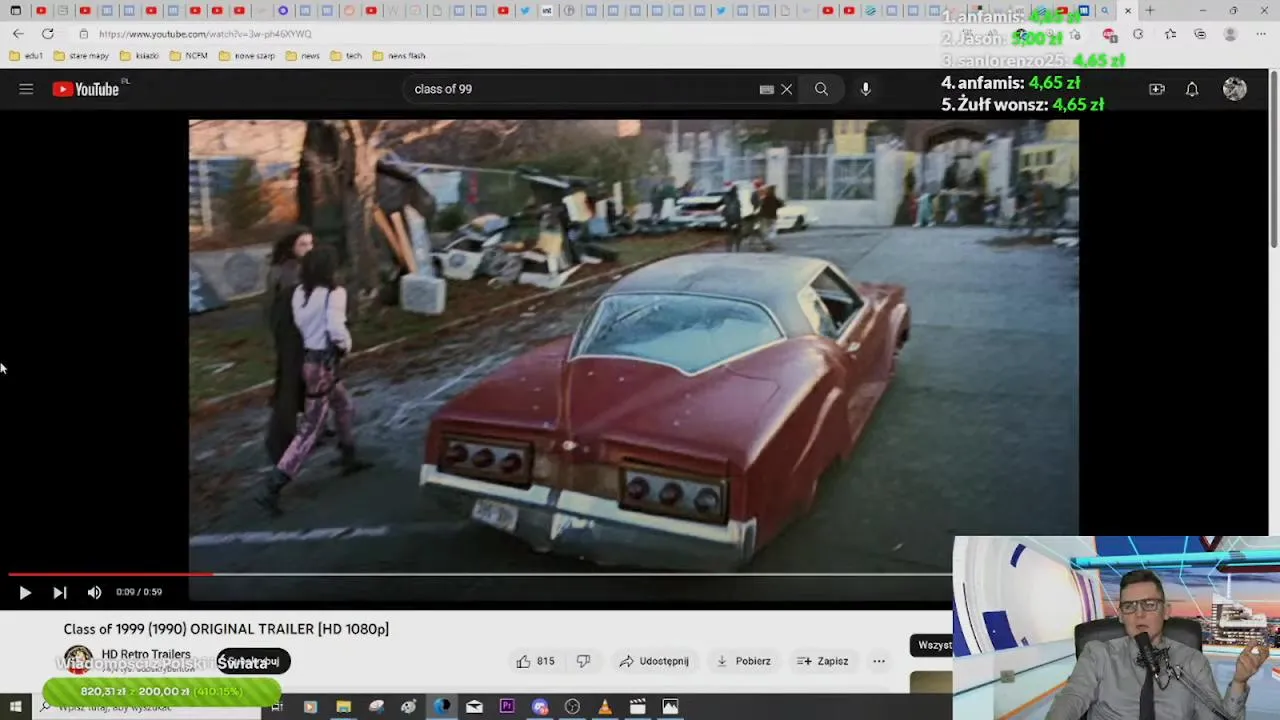Open a new browser tab with plus
This screenshot has height=720, width=1280.
[x=1150, y=11]
